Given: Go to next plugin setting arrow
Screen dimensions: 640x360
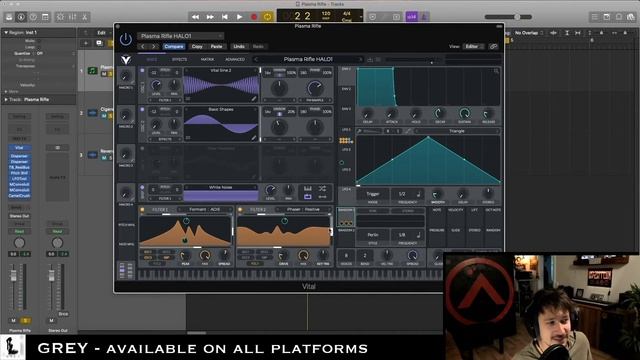Looking at the screenshot, I should click(153, 47).
